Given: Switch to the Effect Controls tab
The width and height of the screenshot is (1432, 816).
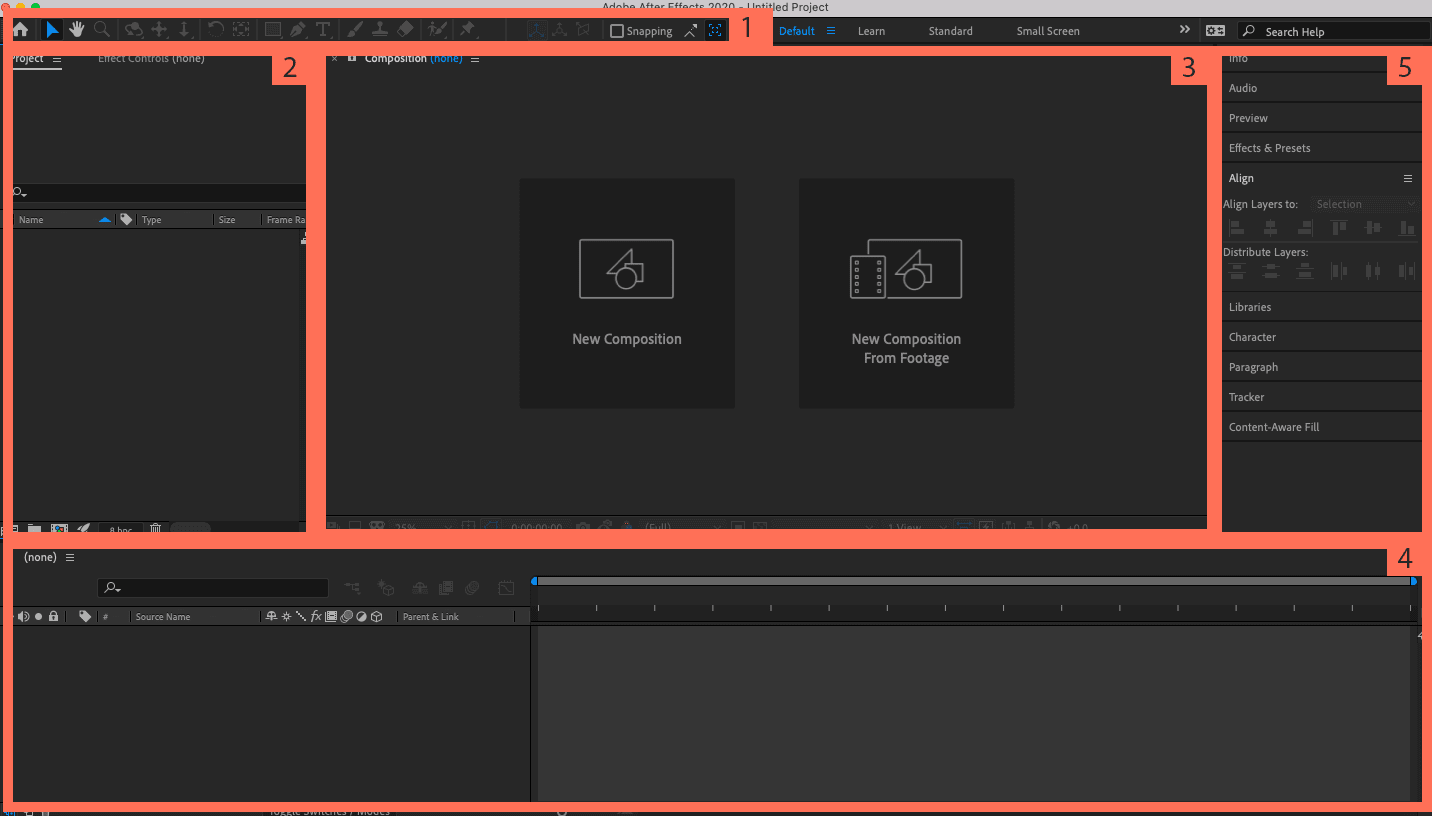Looking at the screenshot, I should (150, 58).
